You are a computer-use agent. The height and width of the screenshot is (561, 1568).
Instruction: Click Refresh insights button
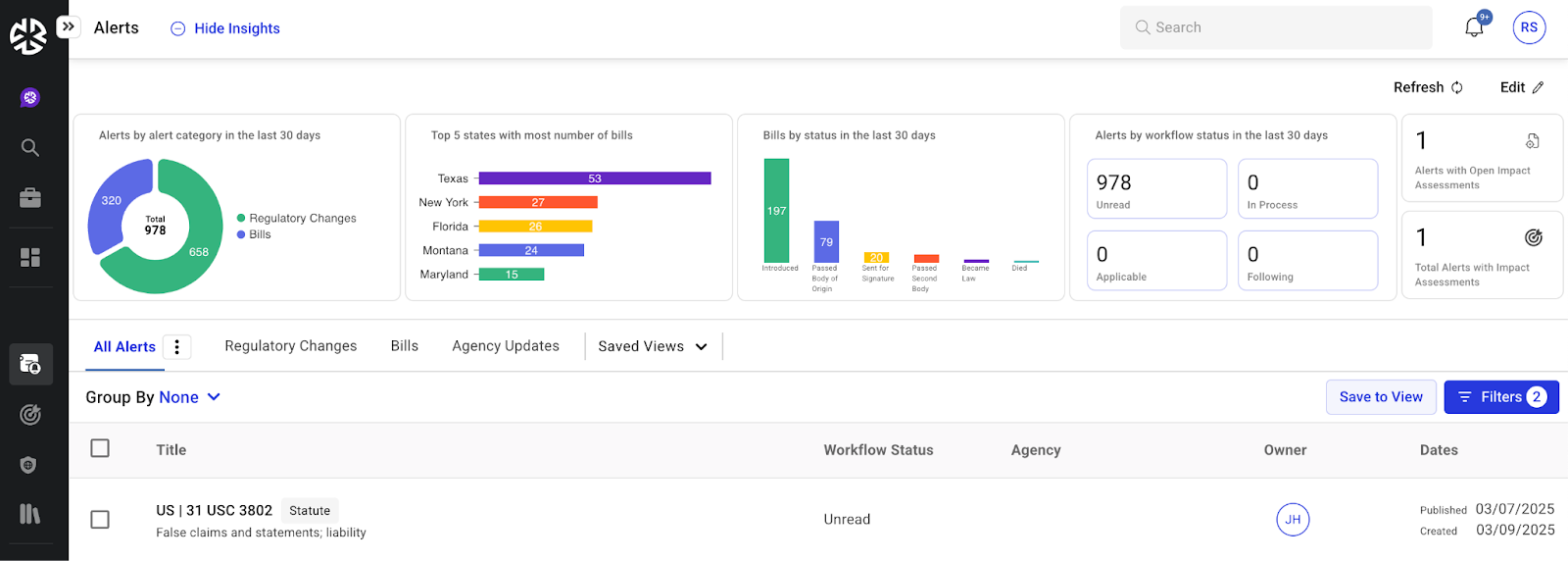tap(1428, 87)
